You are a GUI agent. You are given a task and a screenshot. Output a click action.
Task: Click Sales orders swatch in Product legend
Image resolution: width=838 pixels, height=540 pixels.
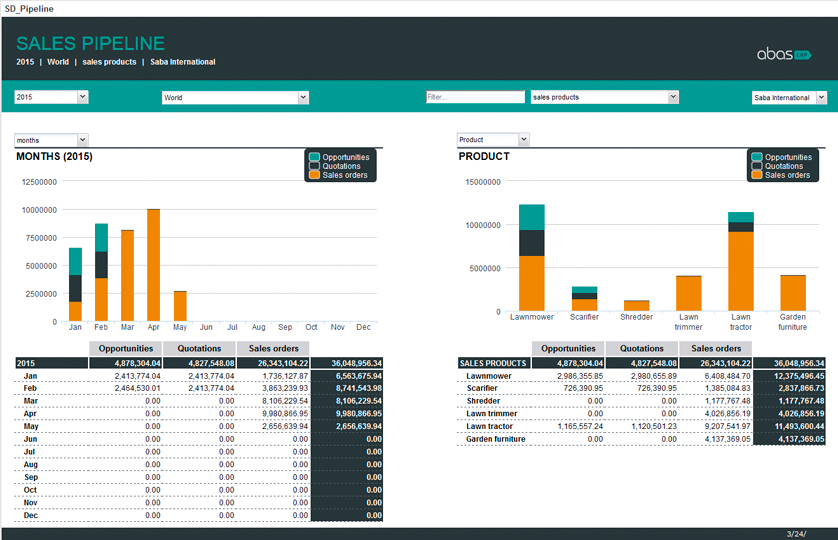(757, 175)
